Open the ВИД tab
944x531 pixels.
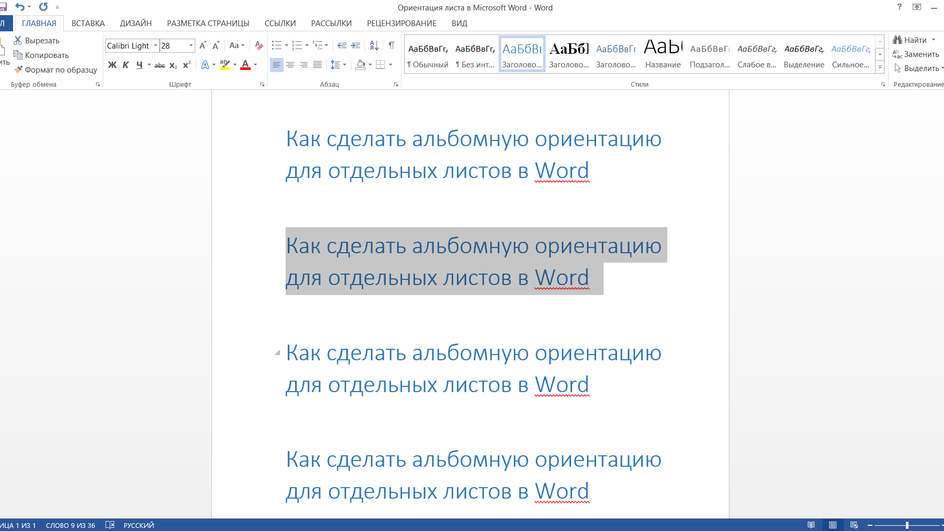(x=459, y=23)
